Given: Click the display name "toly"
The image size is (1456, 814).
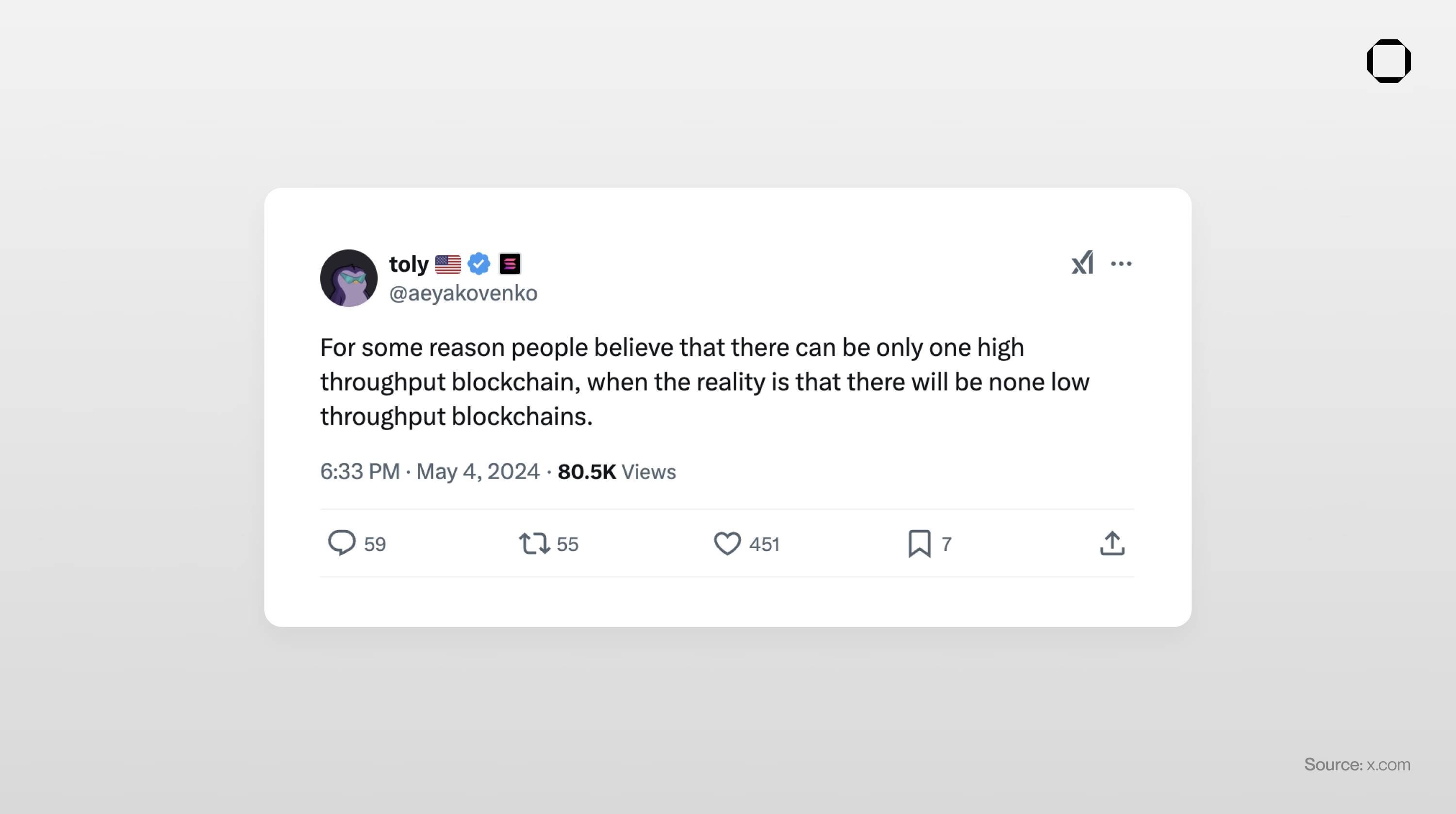Looking at the screenshot, I should click(x=409, y=264).
